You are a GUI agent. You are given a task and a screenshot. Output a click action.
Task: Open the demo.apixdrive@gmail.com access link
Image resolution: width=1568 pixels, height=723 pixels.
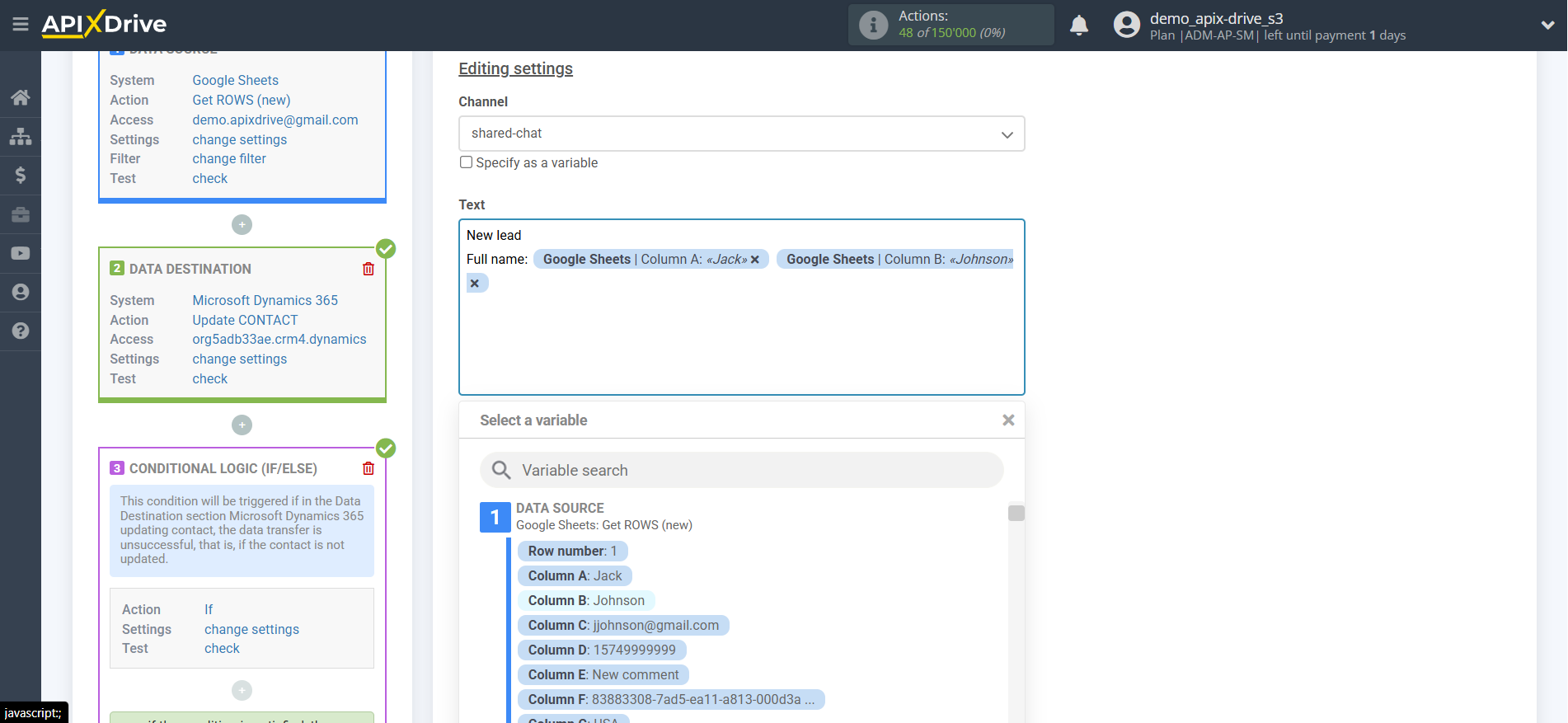click(x=275, y=120)
